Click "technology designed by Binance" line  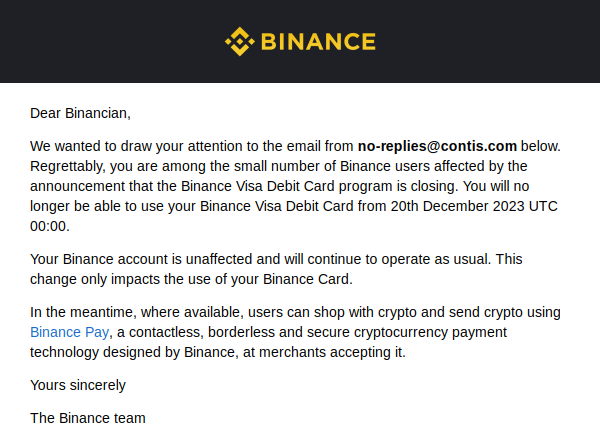pyautogui.click(x=218, y=352)
